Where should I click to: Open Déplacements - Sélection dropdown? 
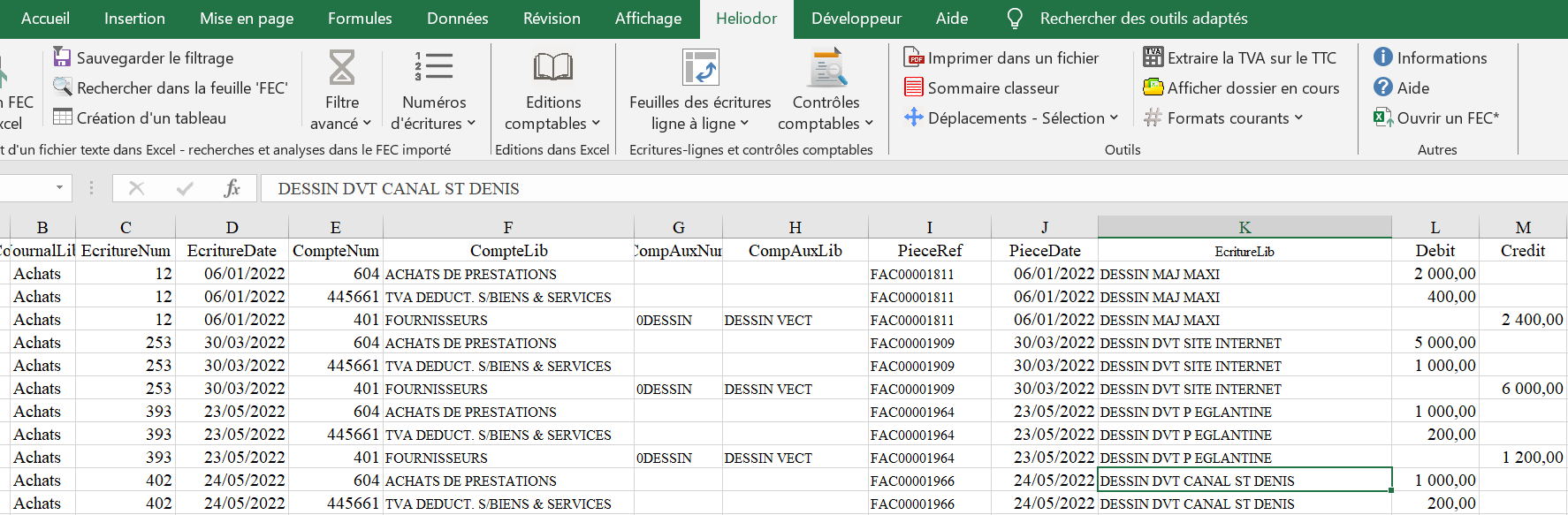[x=1012, y=117]
